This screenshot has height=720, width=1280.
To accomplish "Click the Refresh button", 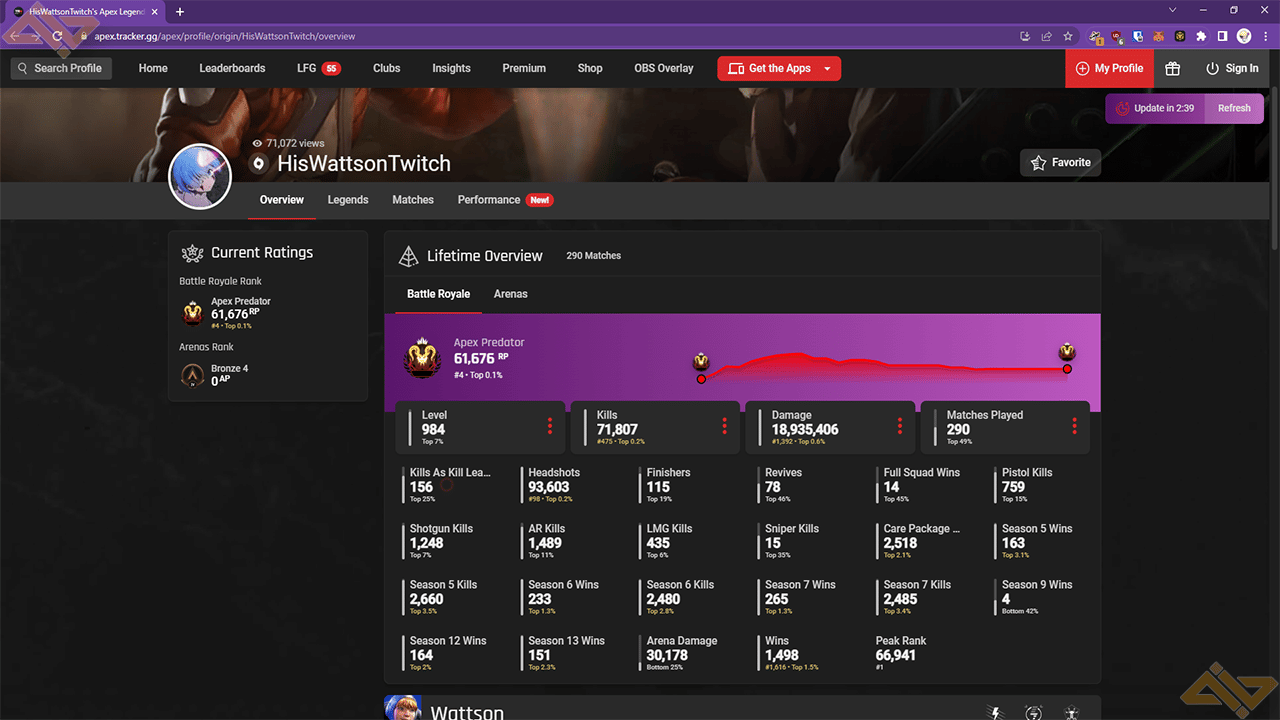I will (1234, 108).
